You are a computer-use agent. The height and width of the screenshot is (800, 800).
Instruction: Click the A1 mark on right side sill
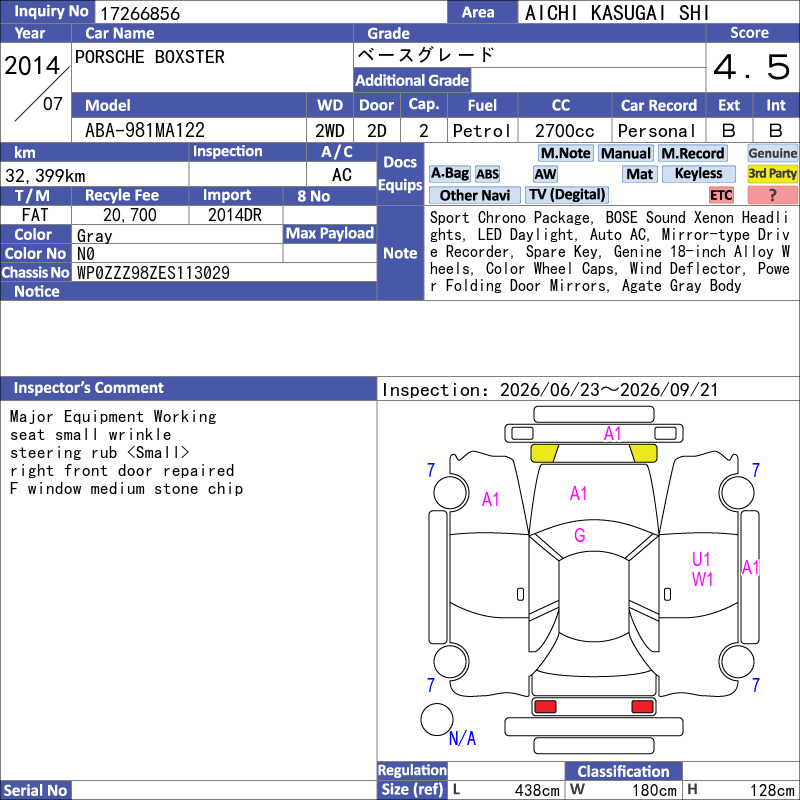click(x=750, y=567)
